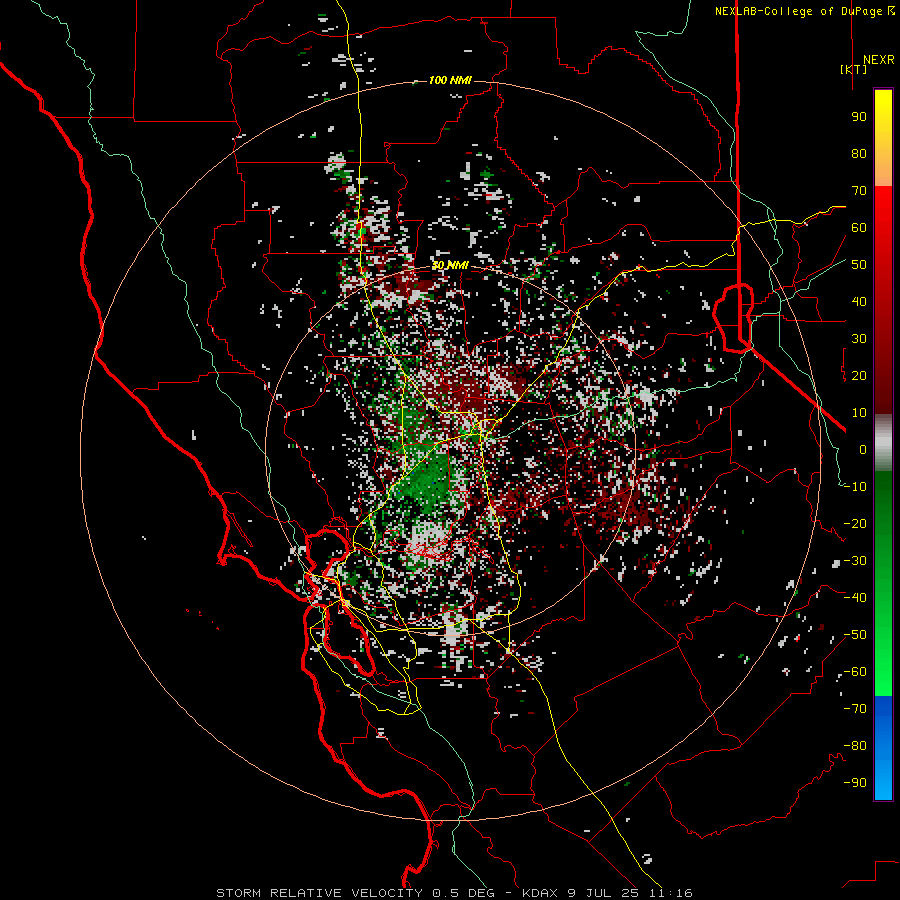Click the 30 value on velocity scale

pyautogui.click(x=859, y=339)
